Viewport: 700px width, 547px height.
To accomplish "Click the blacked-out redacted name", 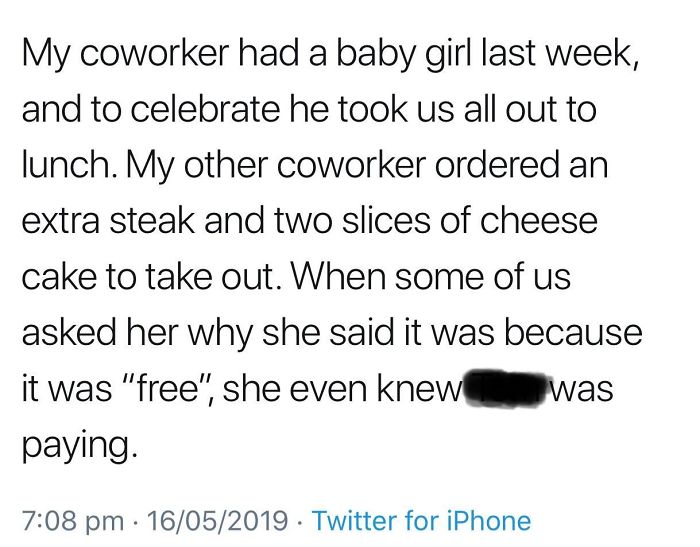I will tap(503, 386).
